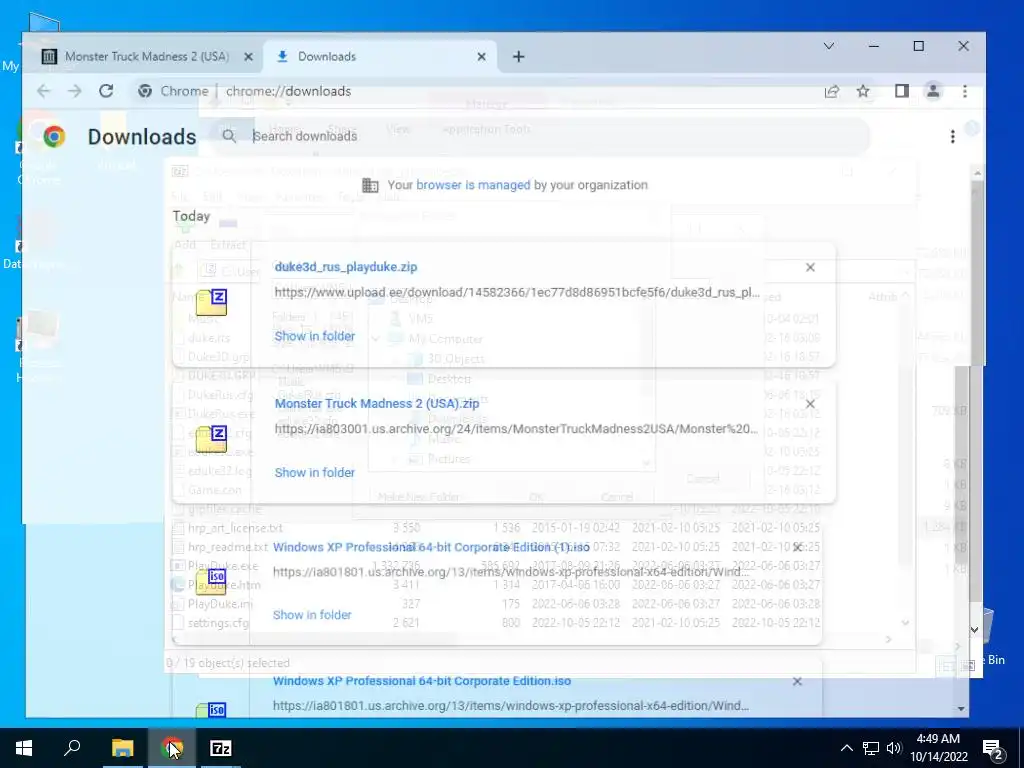Open the clock showing 4:49 AM
This screenshot has height=768, width=1024.
coord(938,748)
